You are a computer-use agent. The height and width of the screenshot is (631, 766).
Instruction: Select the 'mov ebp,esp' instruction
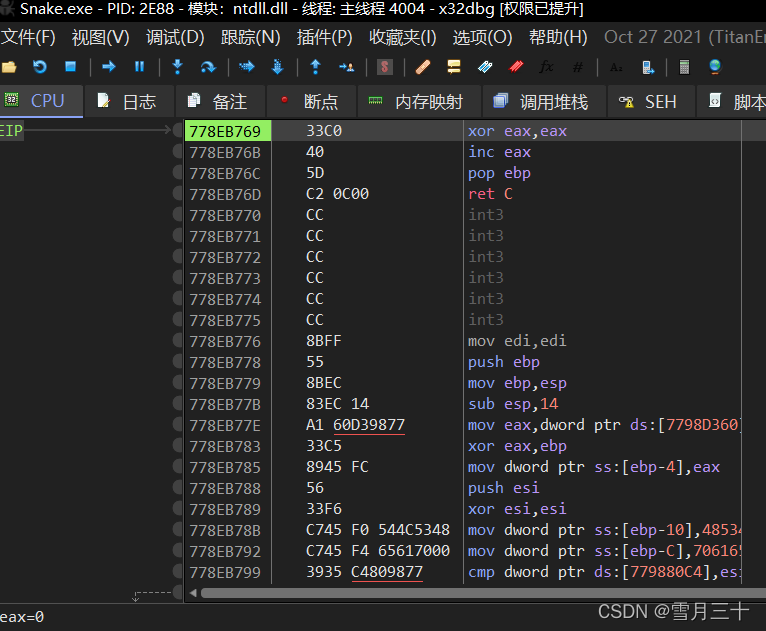pos(517,383)
